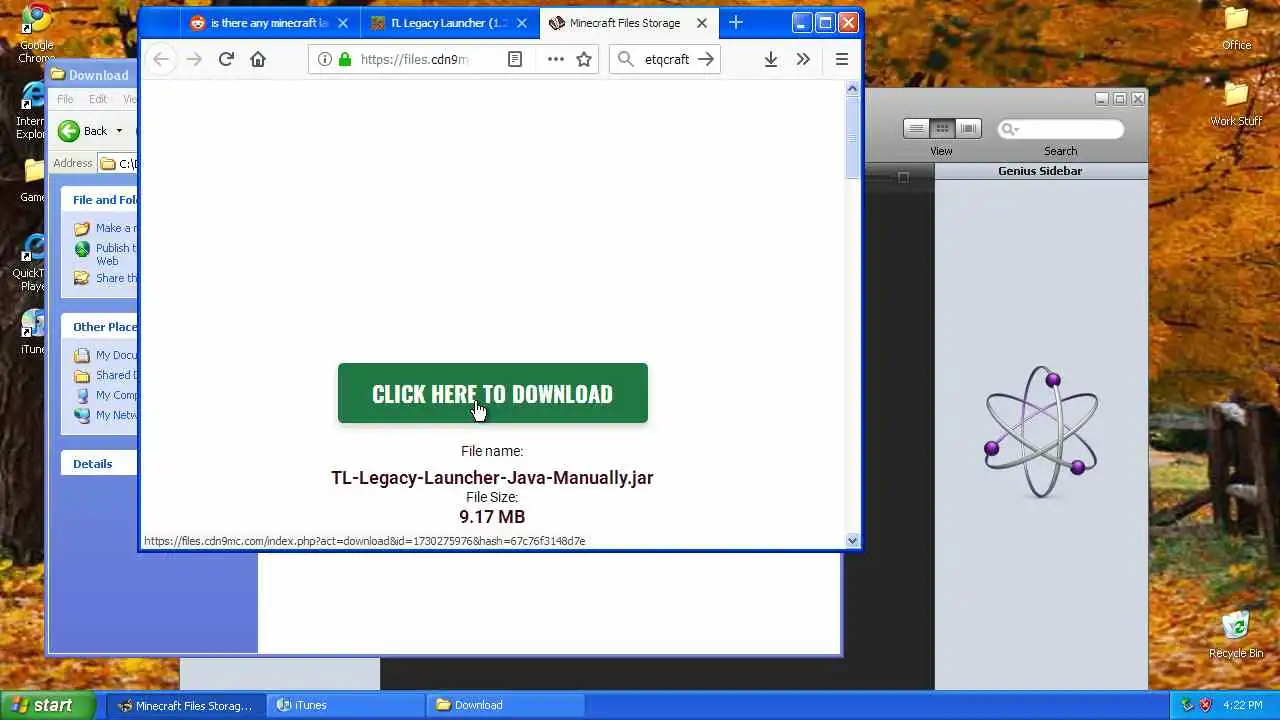Expand the Details panel in Explorer

click(99, 463)
